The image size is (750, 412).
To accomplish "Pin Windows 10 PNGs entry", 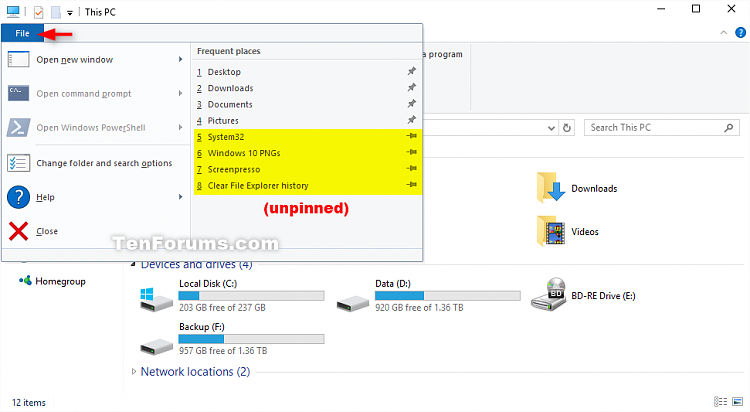I will click(411, 153).
